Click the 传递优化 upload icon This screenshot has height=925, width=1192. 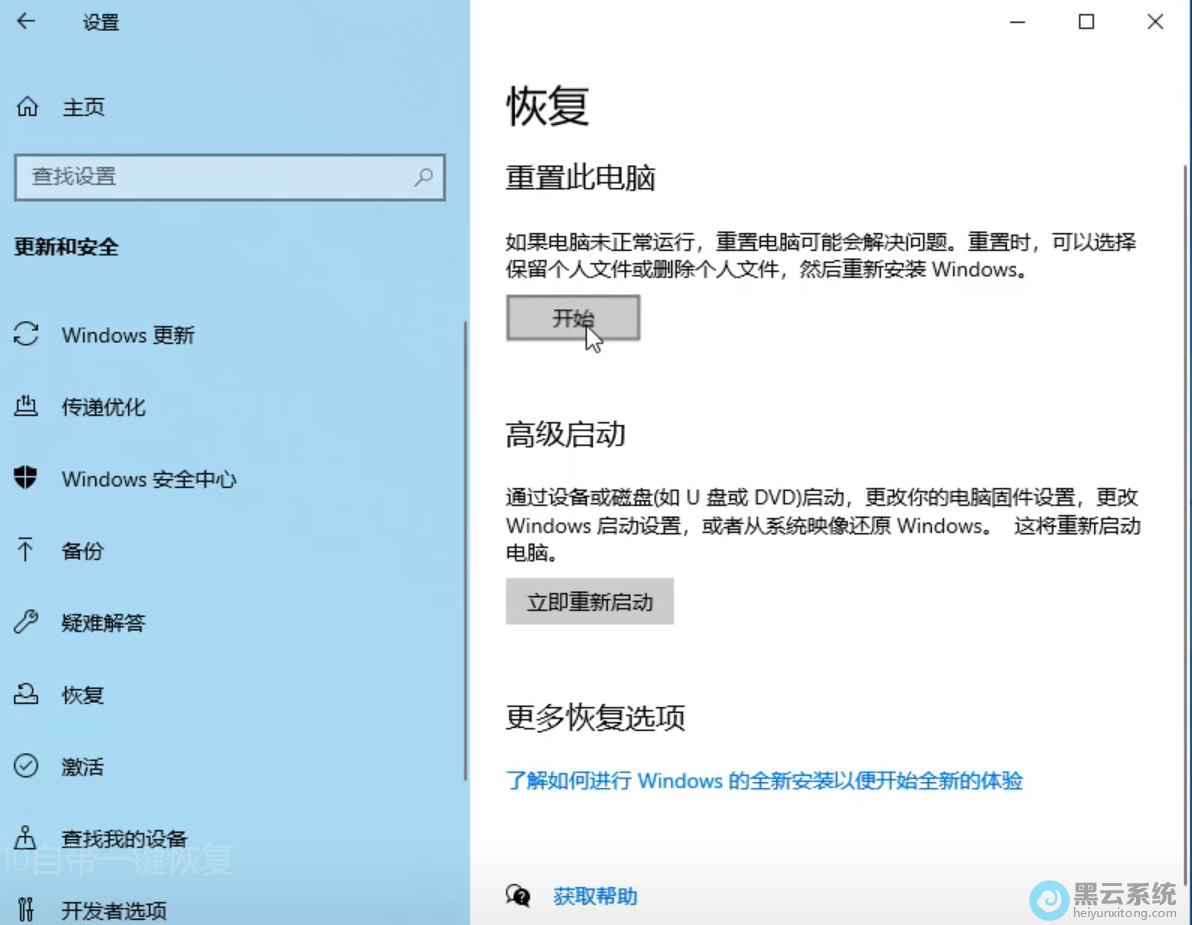26,407
